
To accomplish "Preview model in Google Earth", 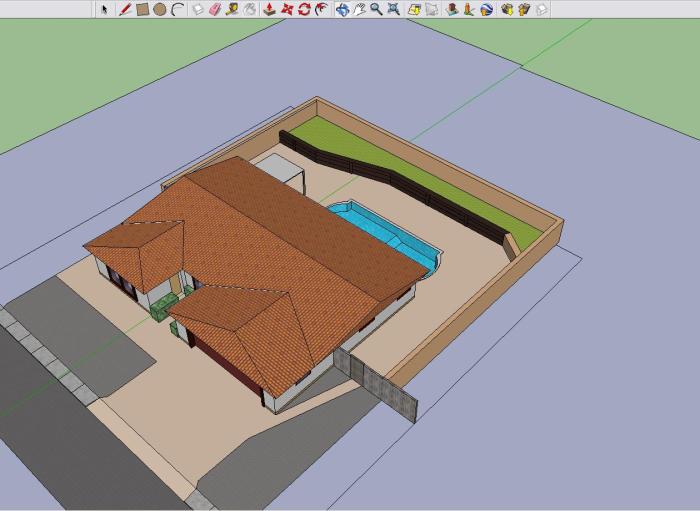I will 486,9.
